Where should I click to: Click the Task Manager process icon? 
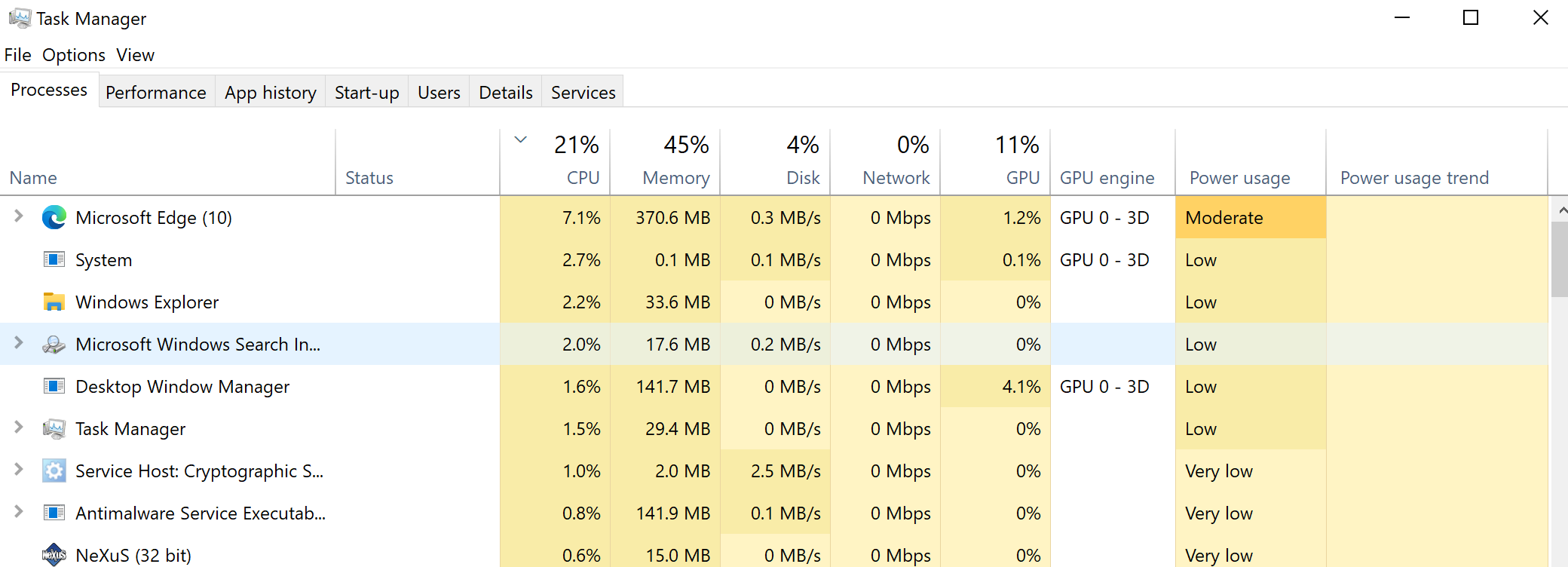pos(53,428)
